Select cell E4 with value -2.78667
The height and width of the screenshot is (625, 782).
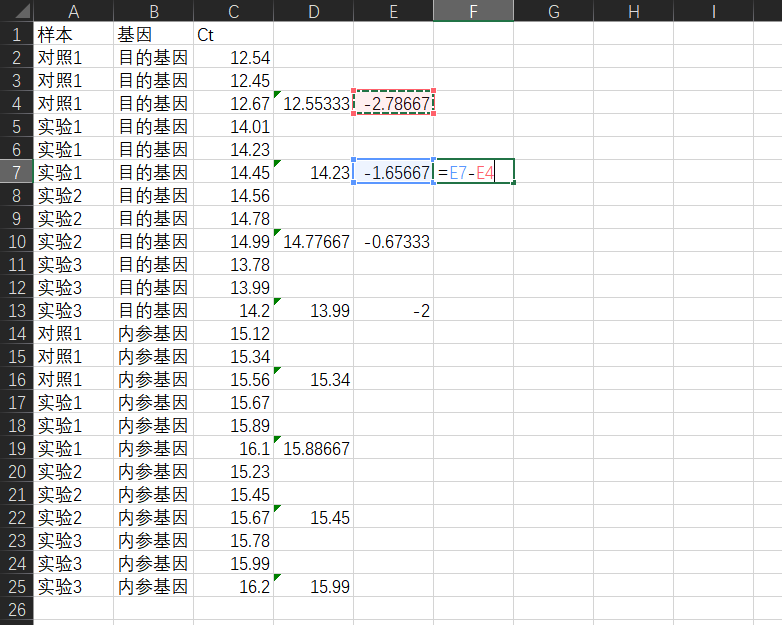pos(393,103)
